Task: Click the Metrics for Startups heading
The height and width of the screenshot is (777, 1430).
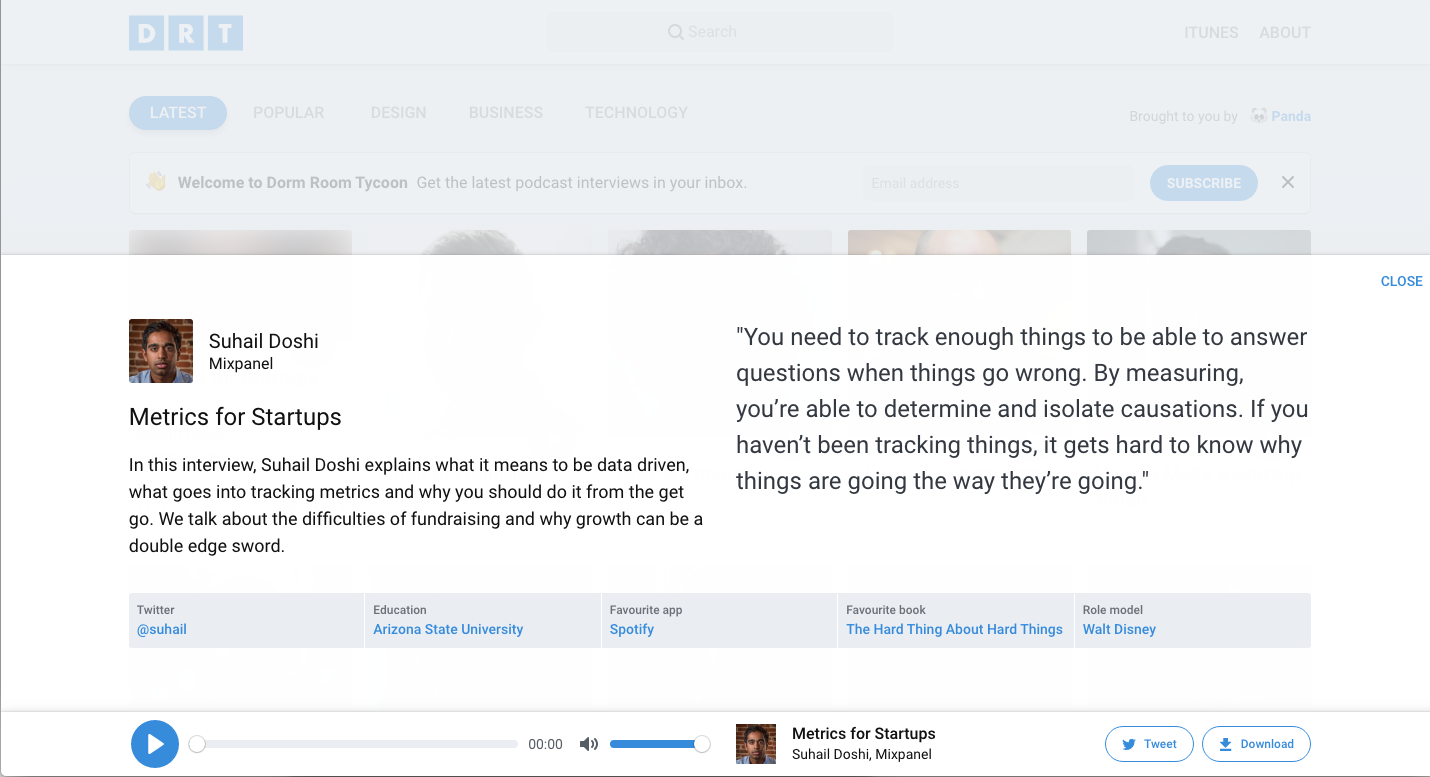Action: (235, 417)
